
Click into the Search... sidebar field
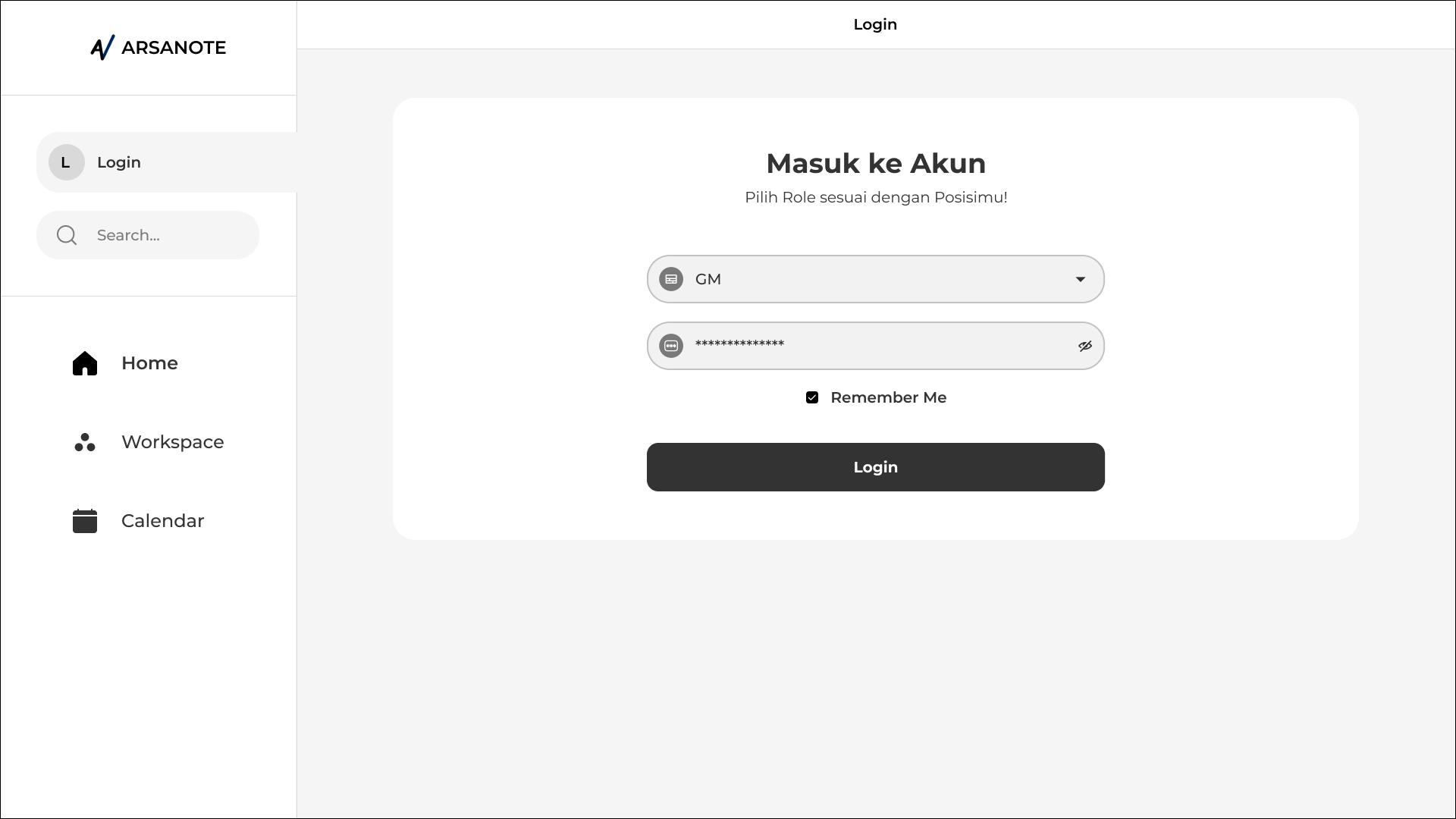pos(148,235)
